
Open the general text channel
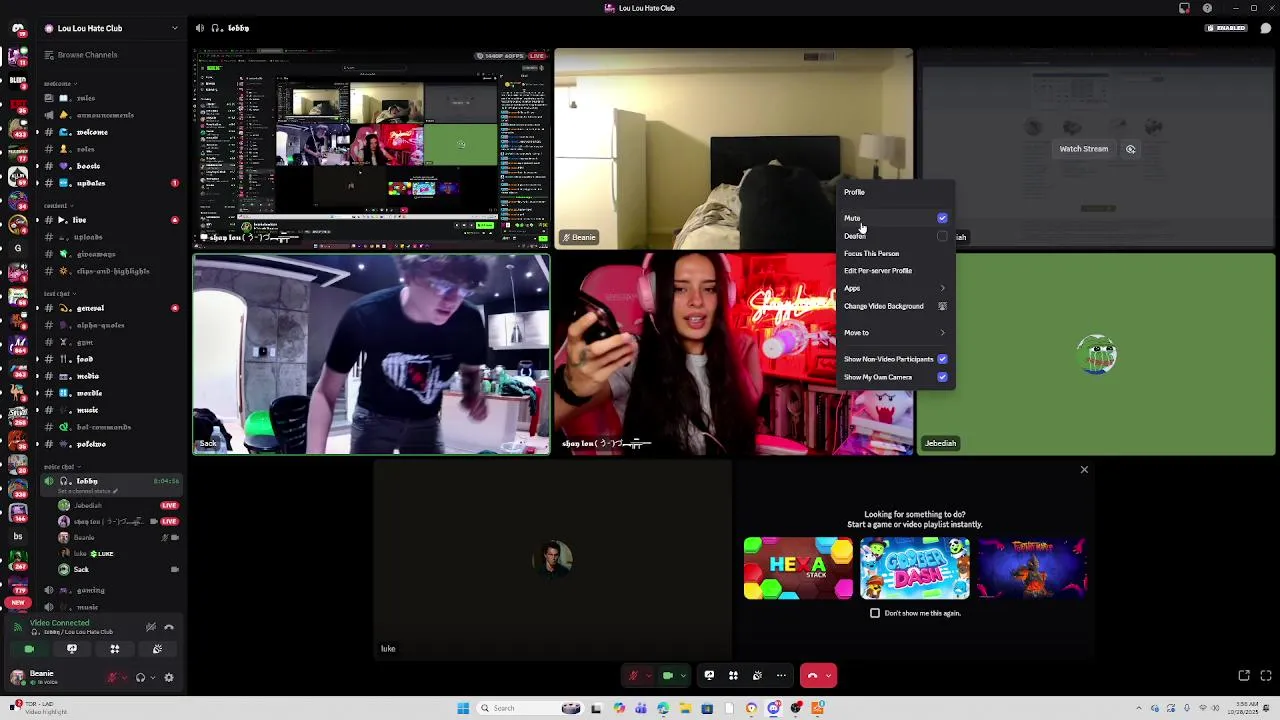(110, 308)
